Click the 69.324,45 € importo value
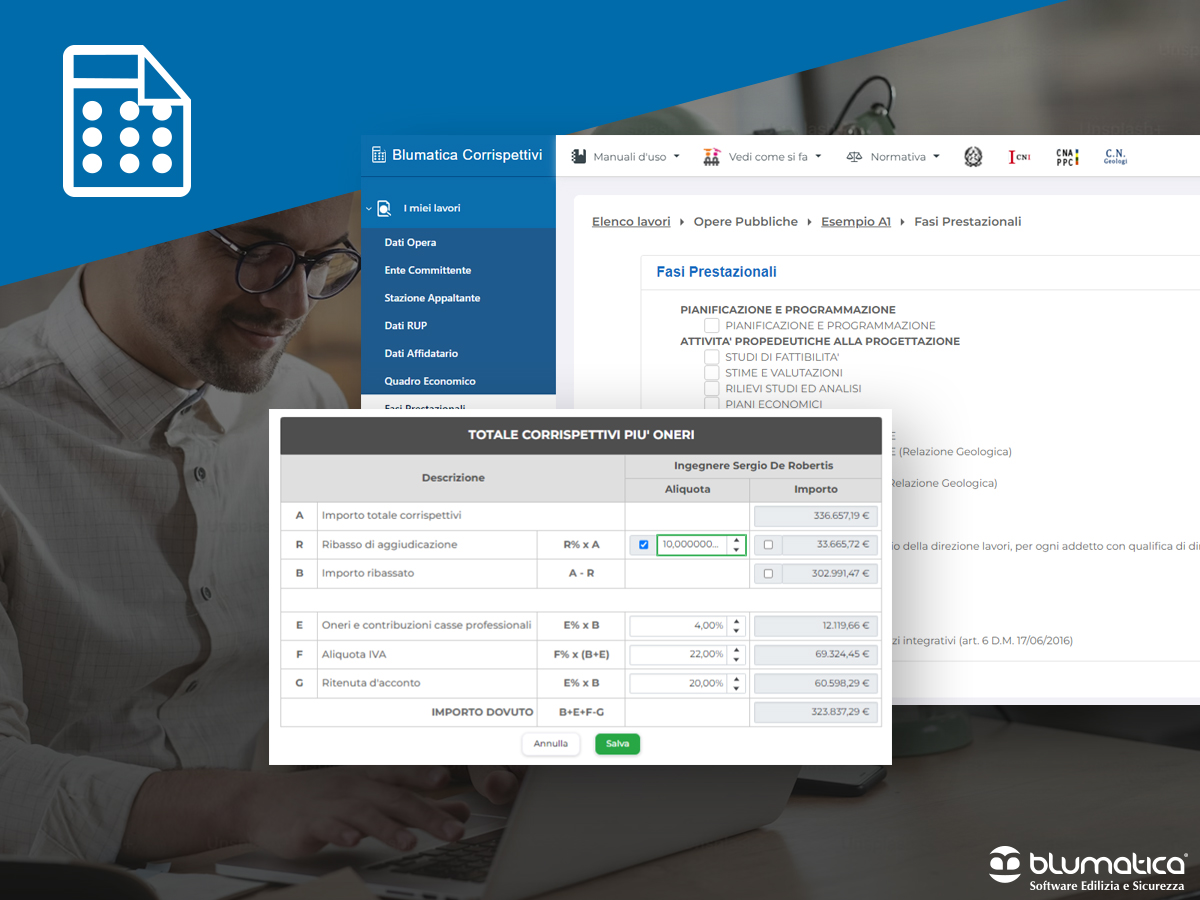Viewport: 1200px width, 900px height. 815,654
